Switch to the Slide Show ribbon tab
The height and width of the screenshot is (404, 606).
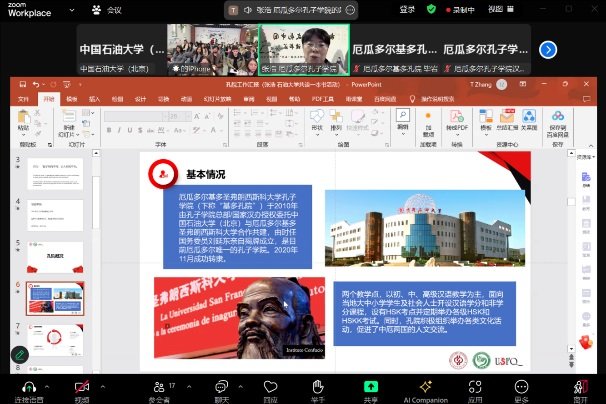[217, 99]
